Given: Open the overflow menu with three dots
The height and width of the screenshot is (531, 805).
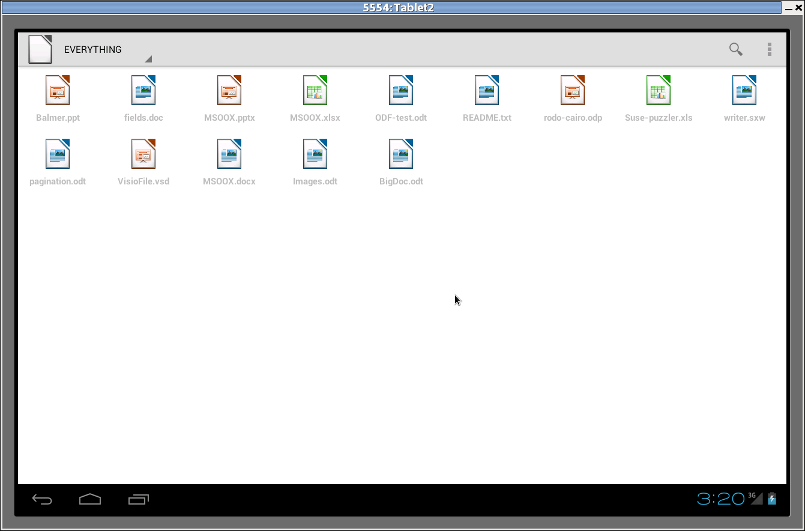Looking at the screenshot, I should coord(769,49).
